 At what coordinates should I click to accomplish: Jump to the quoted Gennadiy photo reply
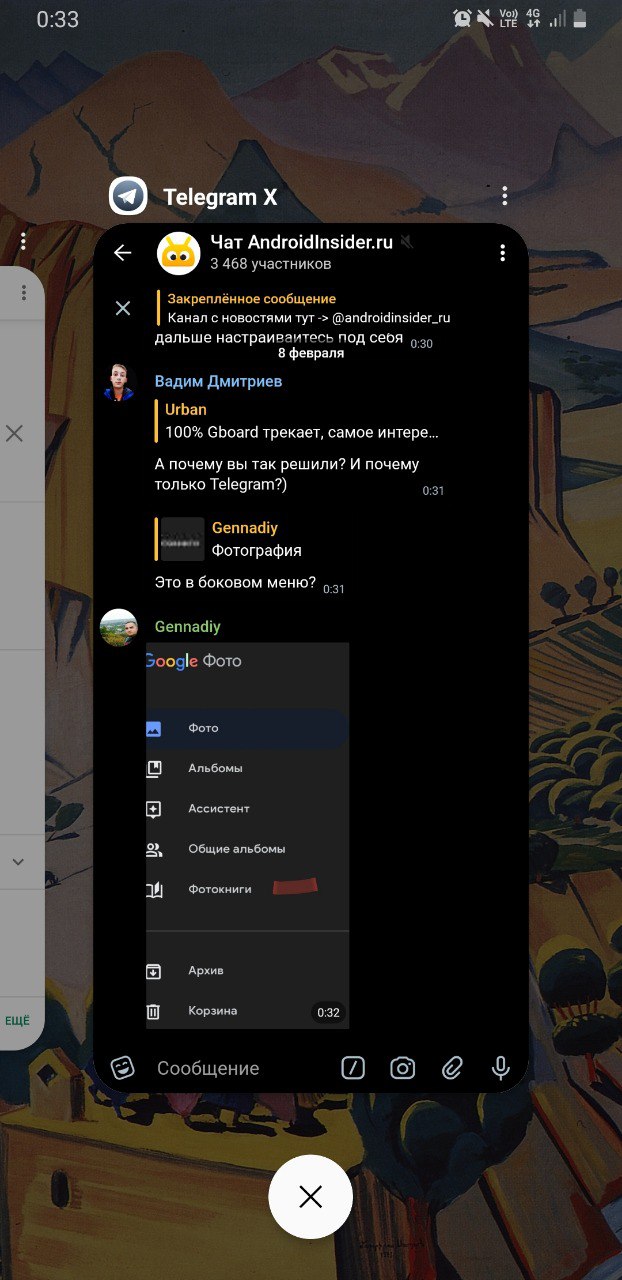click(x=232, y=539)
